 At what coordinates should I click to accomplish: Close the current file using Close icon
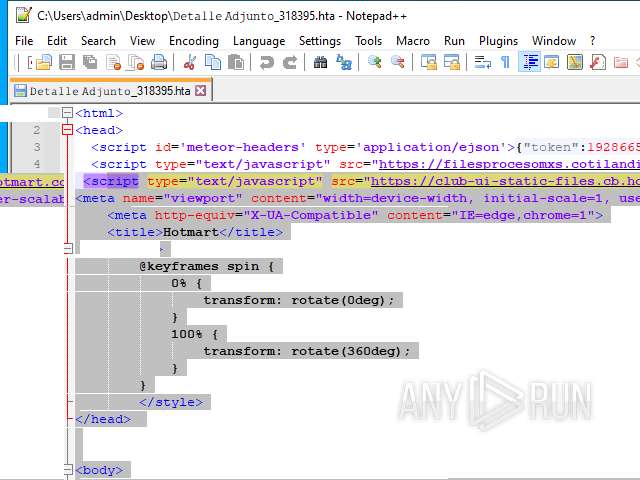(113, 62)
